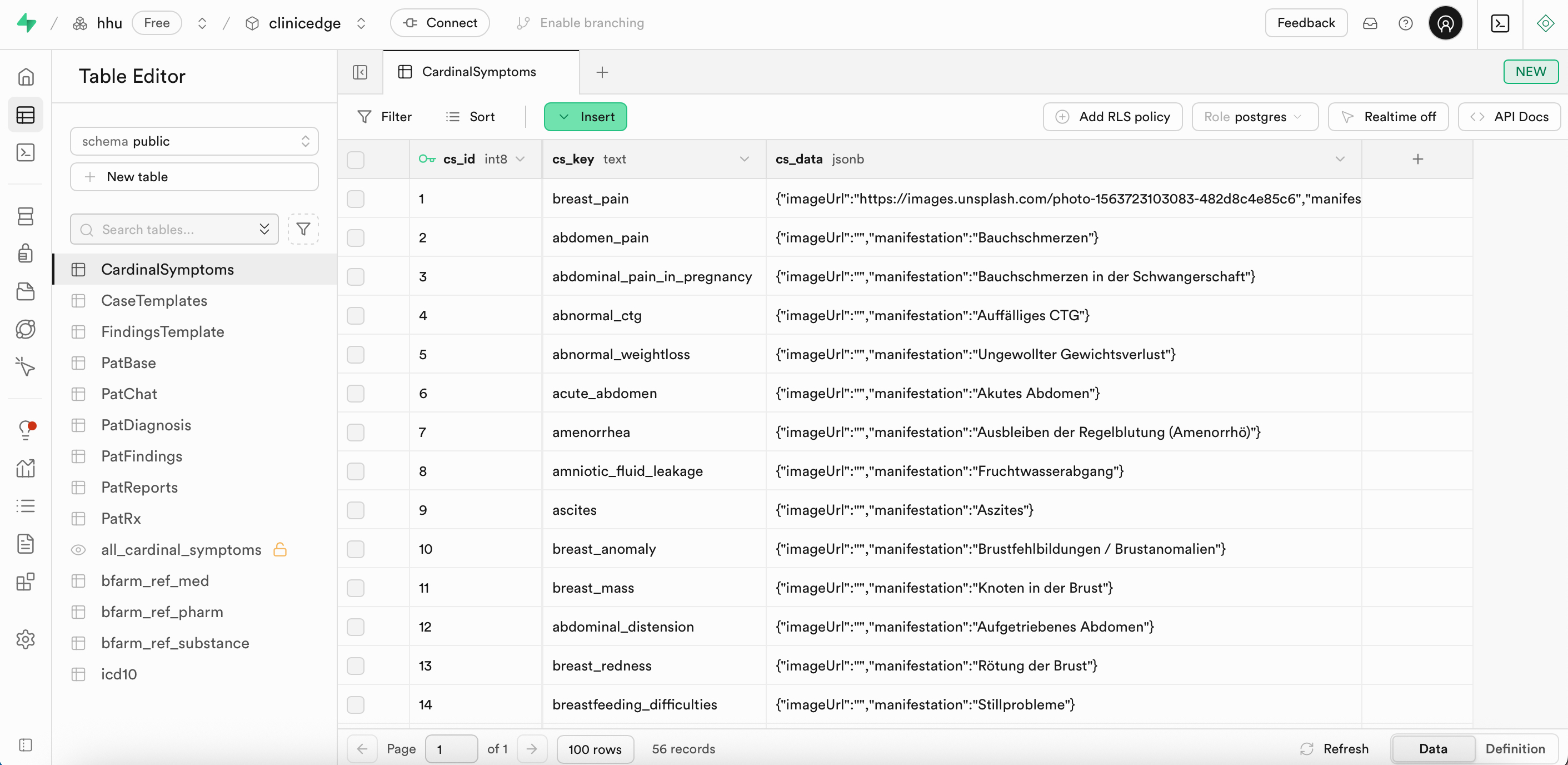This screenshot has height=765, width=1568.
Task: Check the select-all rows header checkbox
Action: 356,160
